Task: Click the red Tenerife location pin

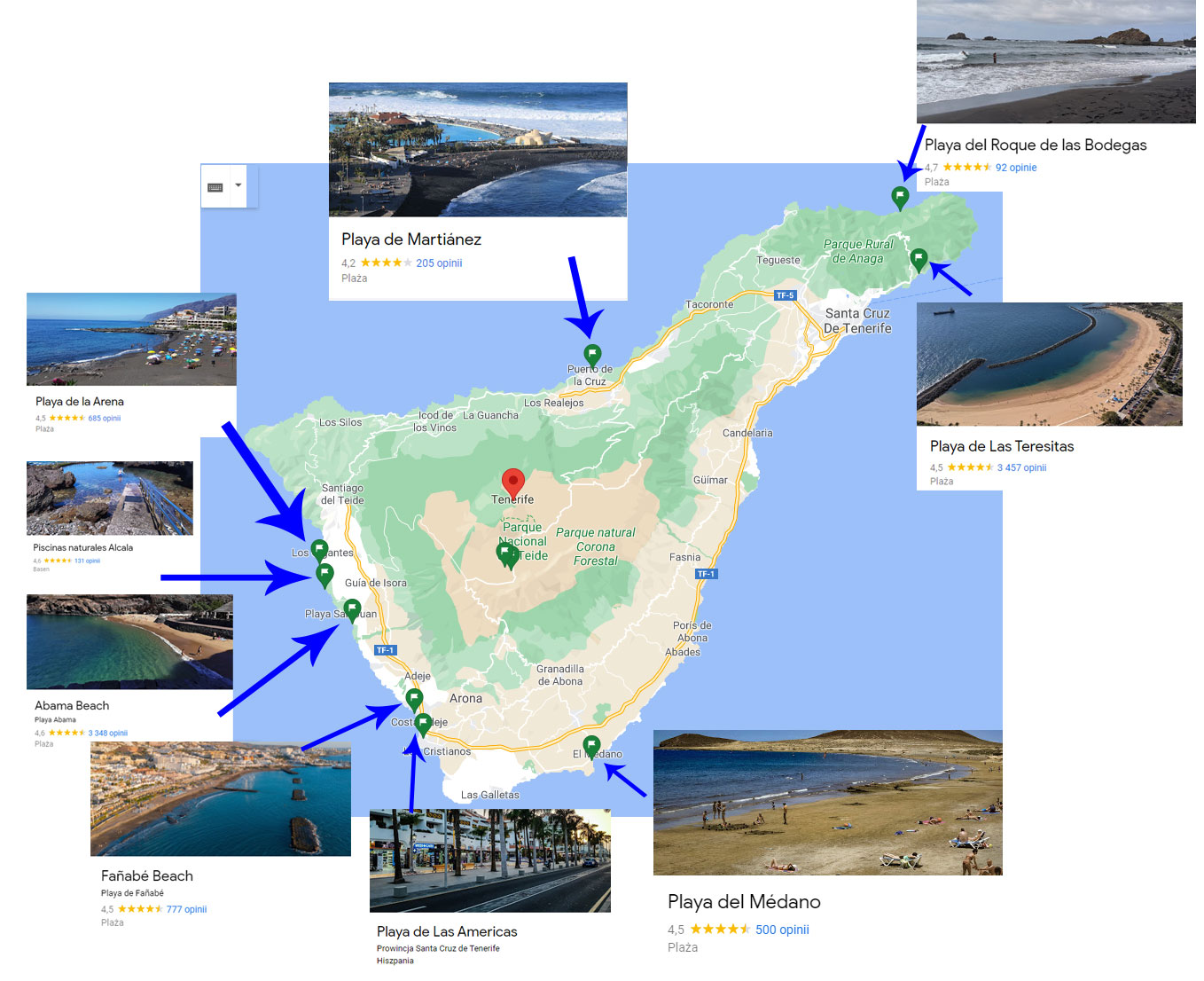Action: tap(512, 483)
